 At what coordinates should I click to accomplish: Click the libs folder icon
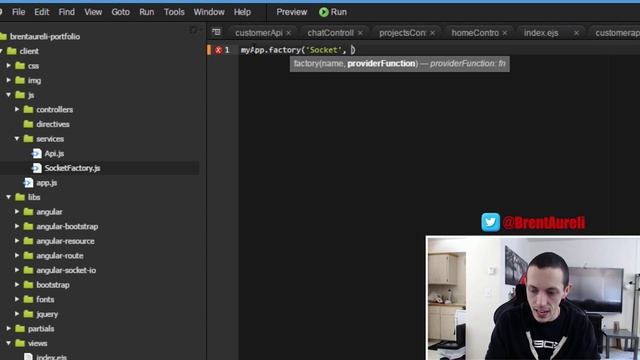coord(20,197)
